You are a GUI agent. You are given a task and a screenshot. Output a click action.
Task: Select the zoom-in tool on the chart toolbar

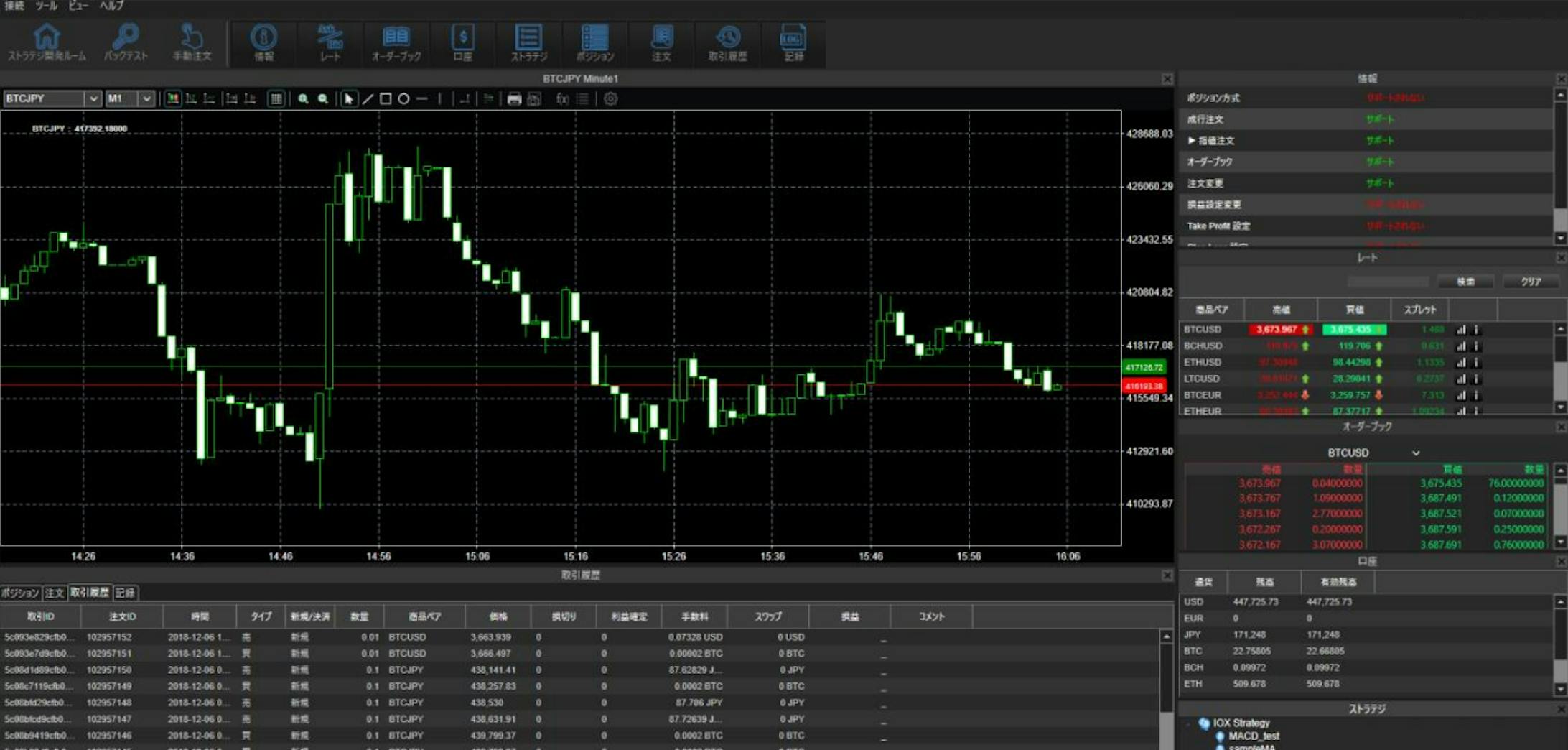tap(304, 98)
